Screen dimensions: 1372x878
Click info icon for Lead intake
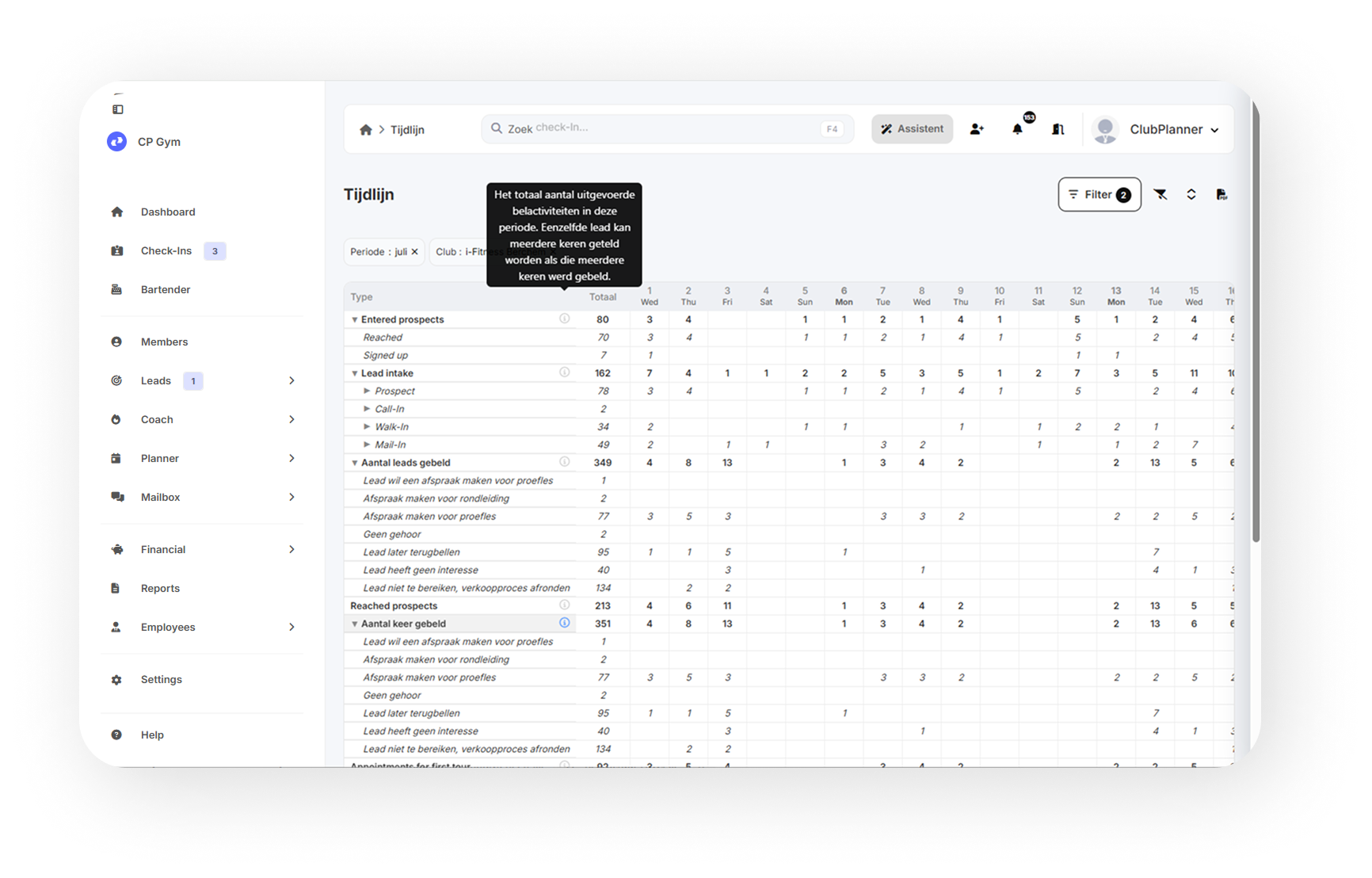tap(565, 372)
